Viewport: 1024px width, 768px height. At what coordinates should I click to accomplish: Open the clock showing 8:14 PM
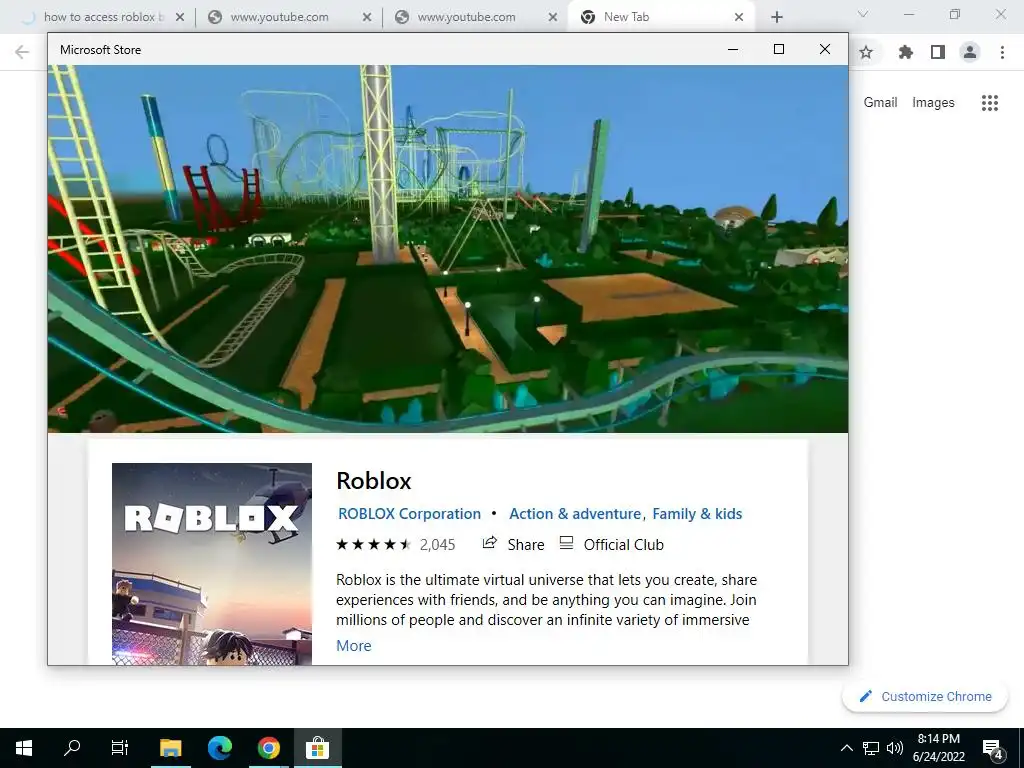pos(939,748)
